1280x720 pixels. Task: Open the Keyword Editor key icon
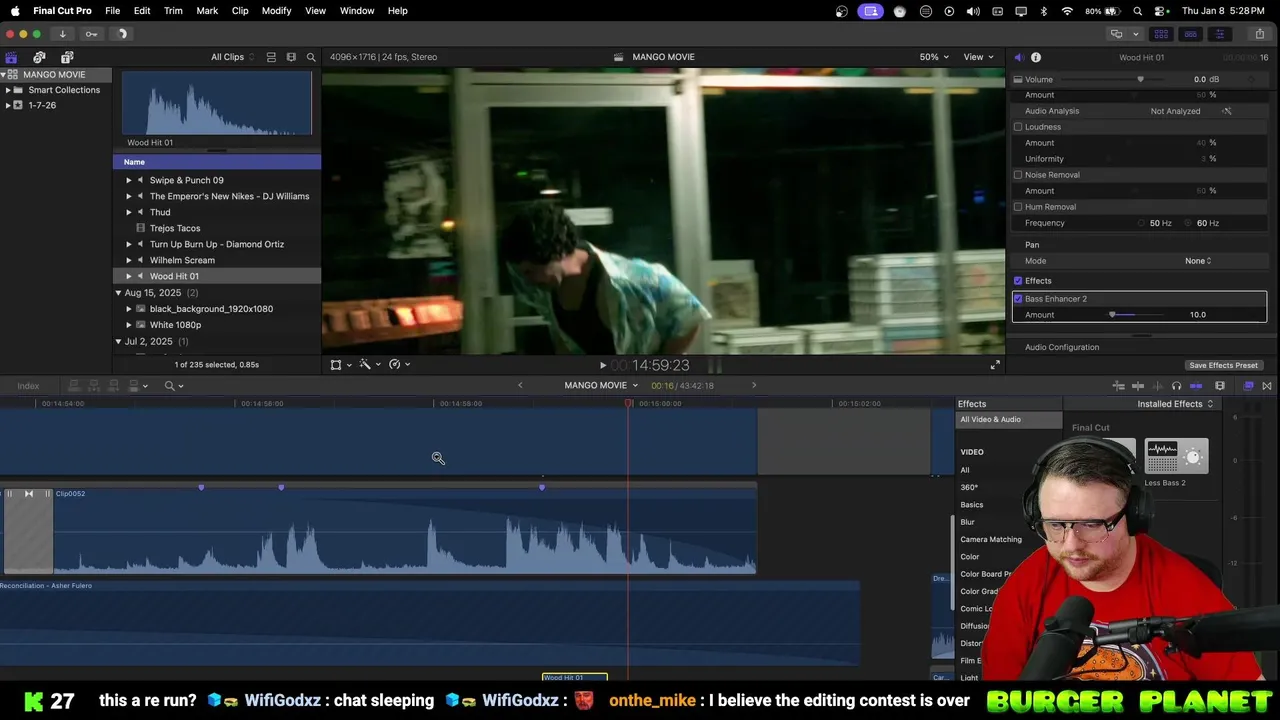pyautogui.click(x=91, y=34)
